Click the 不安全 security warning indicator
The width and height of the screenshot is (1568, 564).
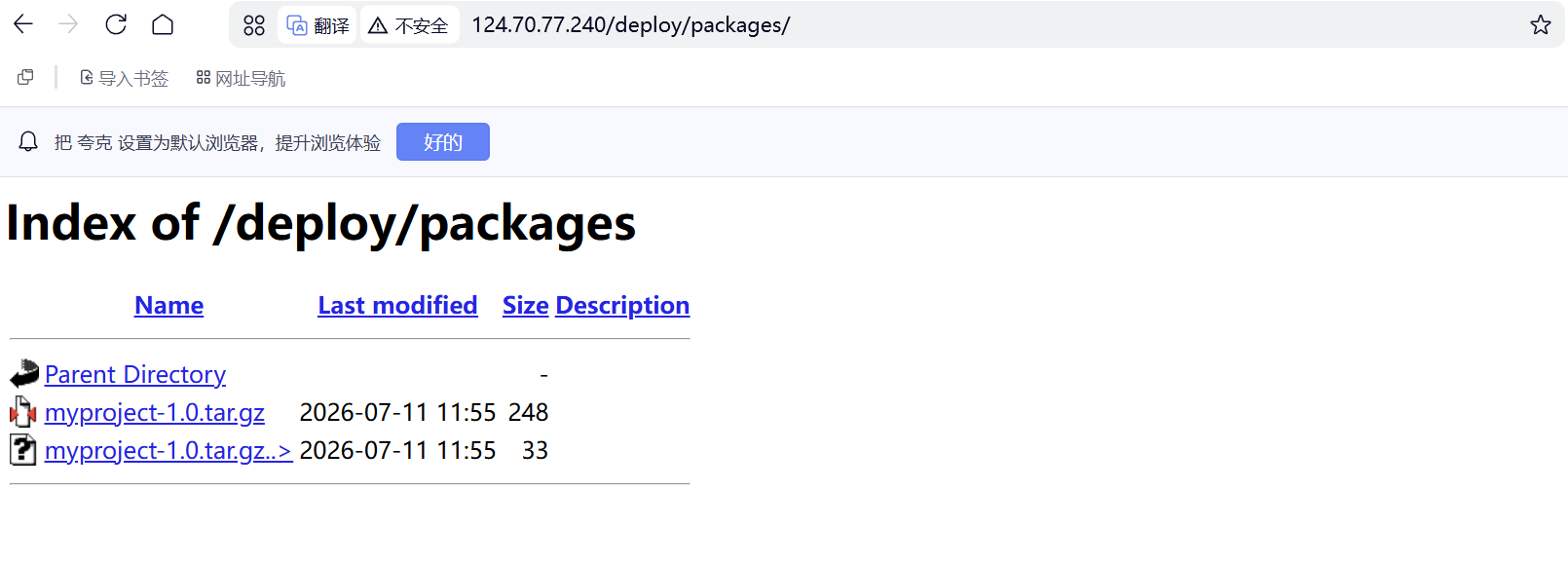[x=408, y=25]
